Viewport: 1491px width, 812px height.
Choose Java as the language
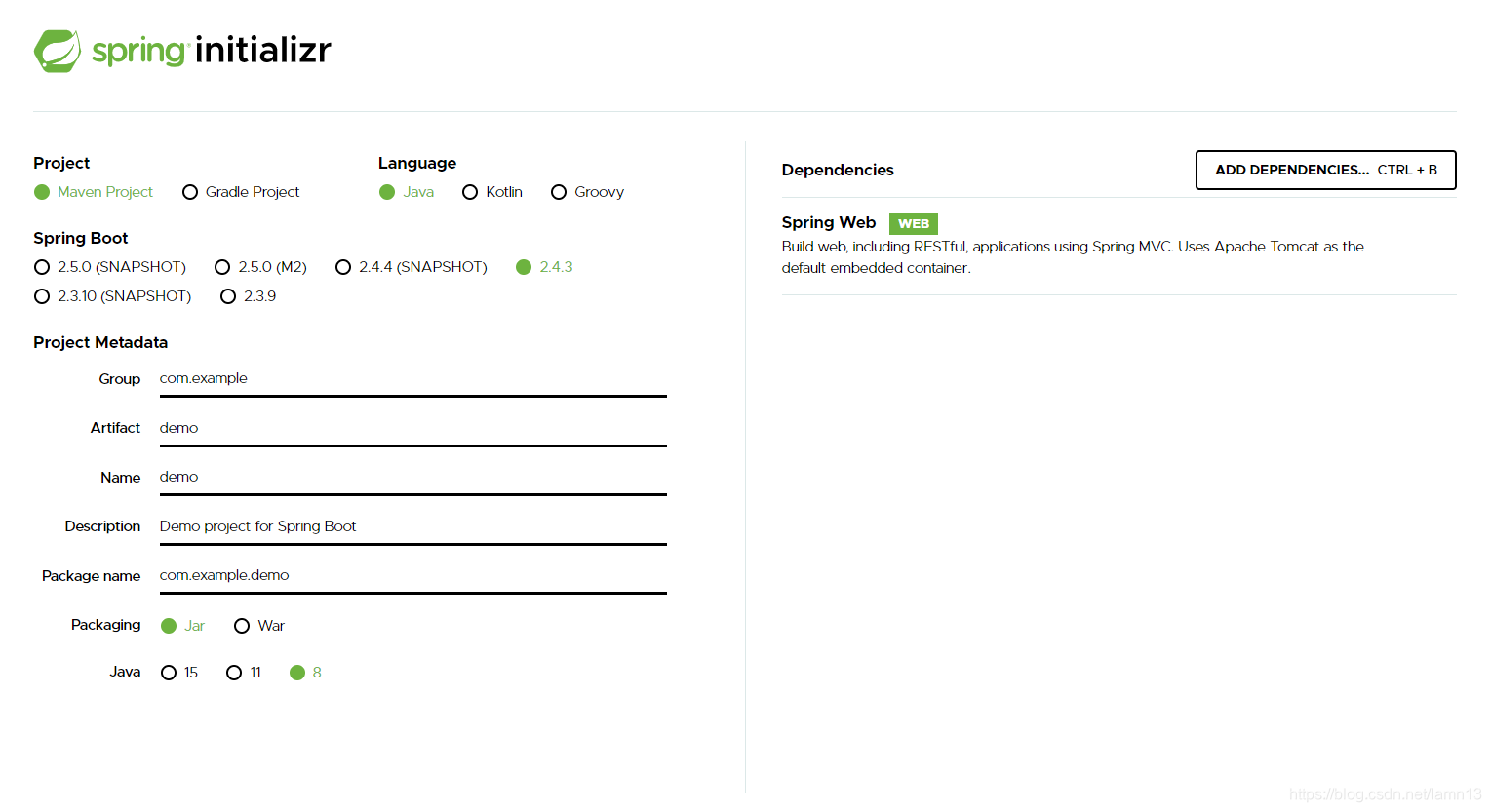407,192
